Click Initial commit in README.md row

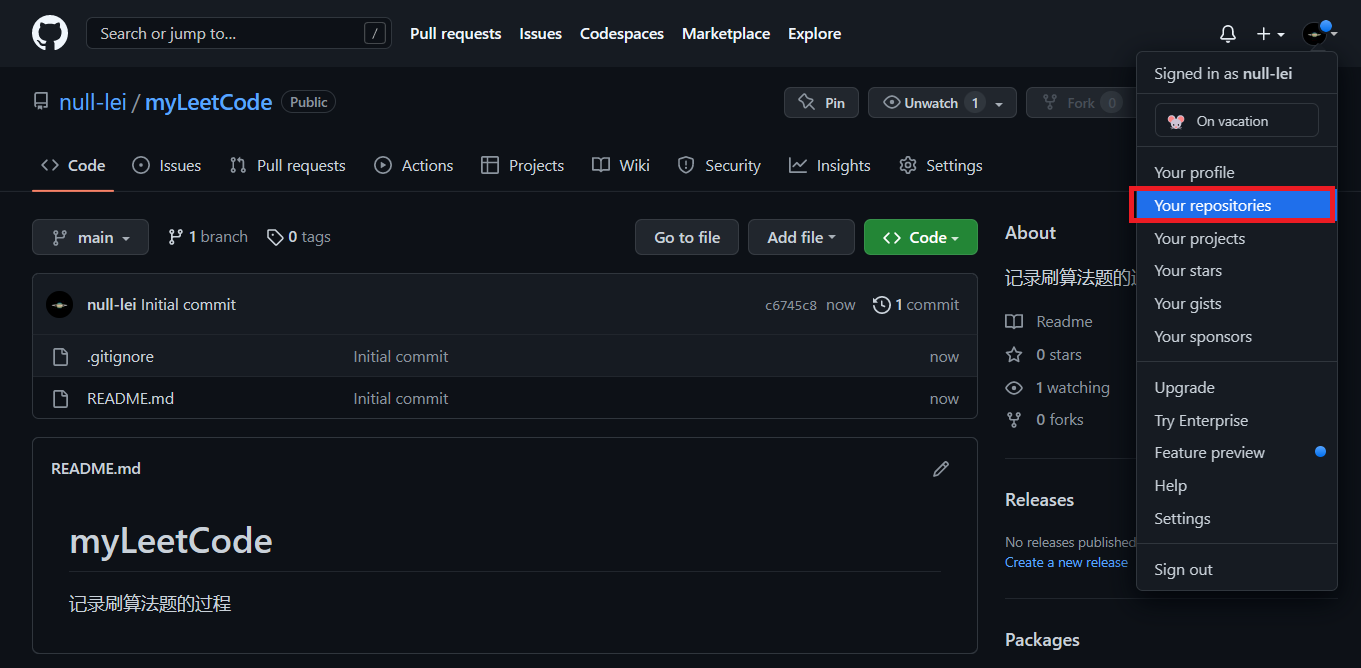(x=401, y=399)
